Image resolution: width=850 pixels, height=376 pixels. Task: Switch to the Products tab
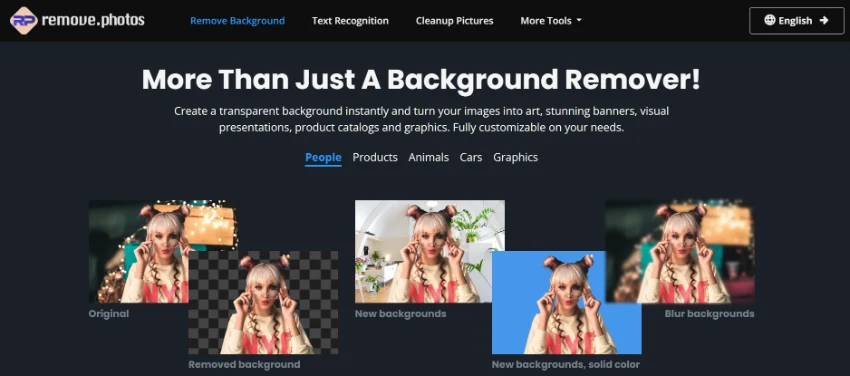(x=375, y=158)
